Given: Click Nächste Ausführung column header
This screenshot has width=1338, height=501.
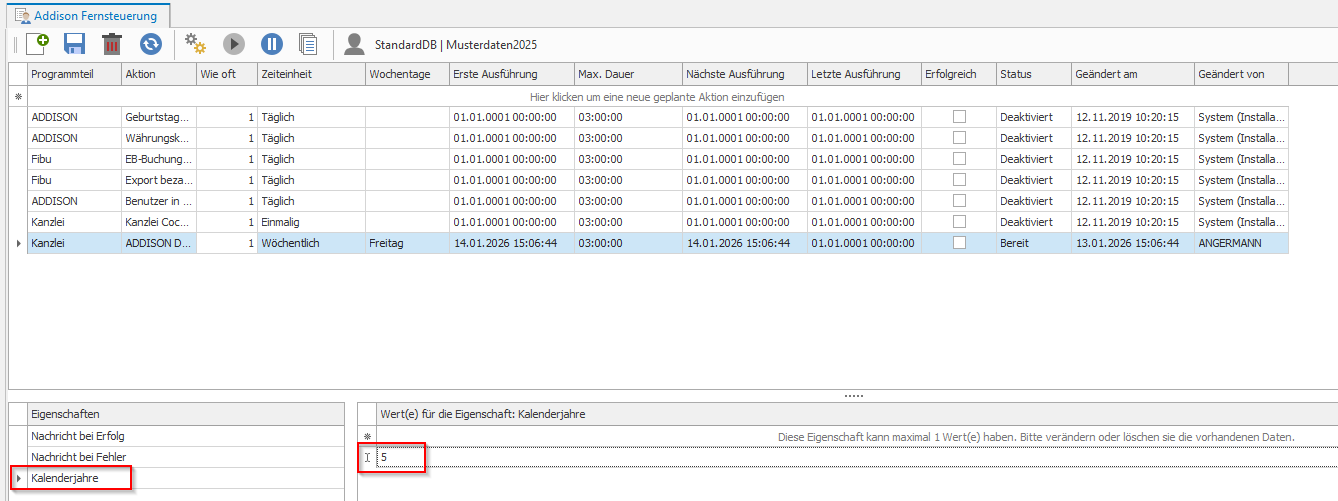Looking at the screenshot, I should pyautogui.click(x=744, y=74).
